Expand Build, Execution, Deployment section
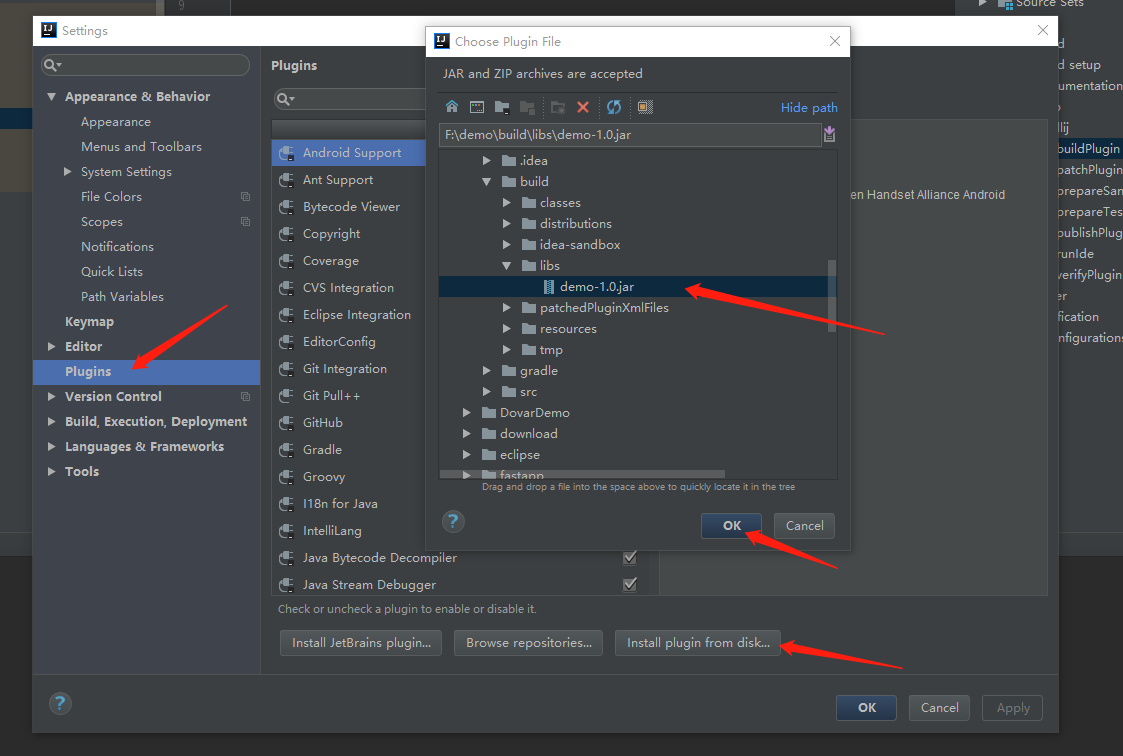This screenshot has height=756, width=1123. tap(52, 421)
